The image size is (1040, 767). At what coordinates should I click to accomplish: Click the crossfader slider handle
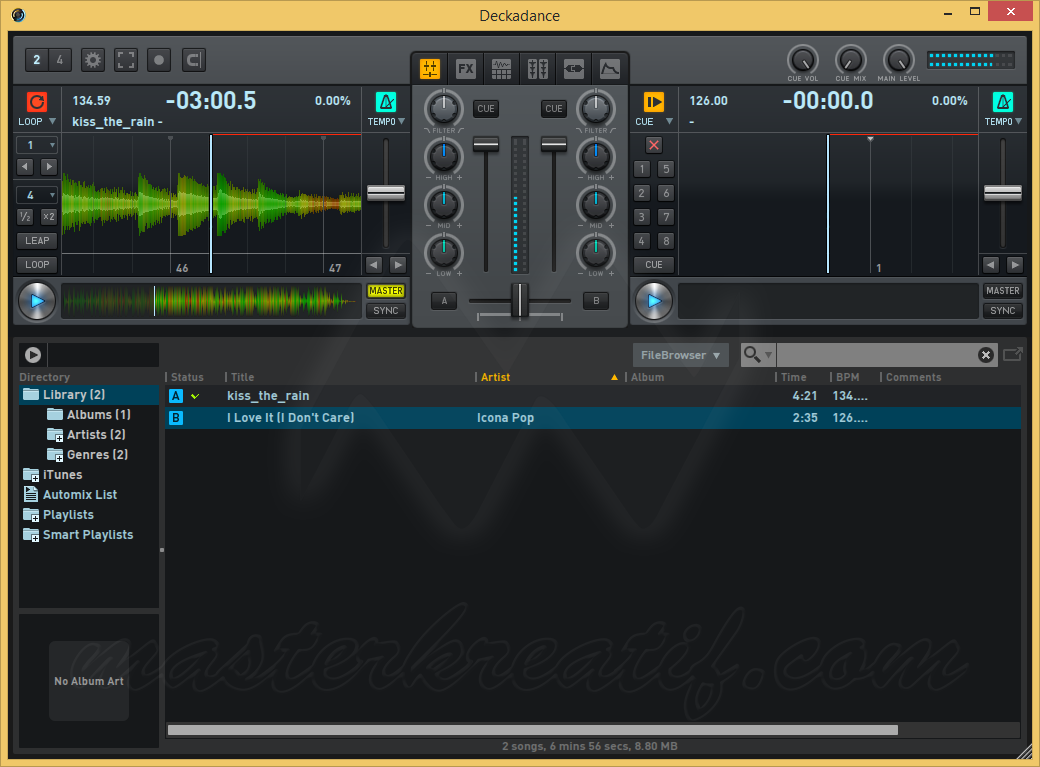point(520,300)
